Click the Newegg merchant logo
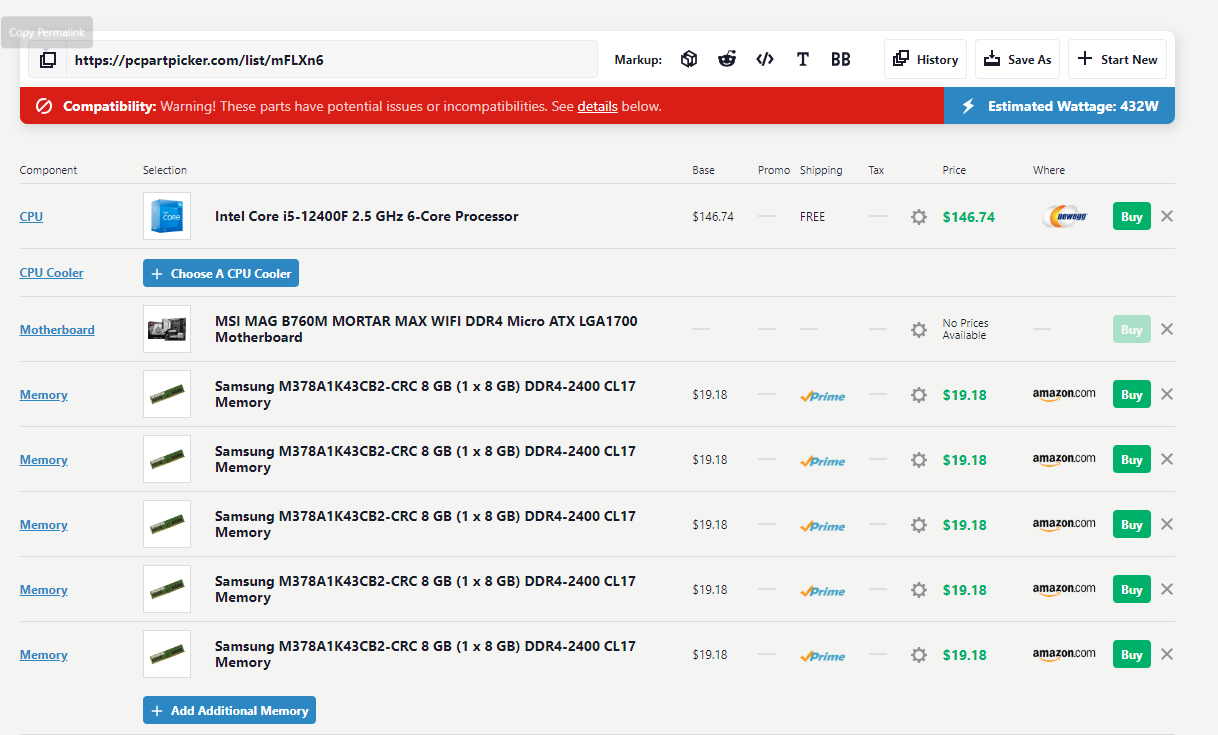1218x735 pixels. (x=1064, y=216)
